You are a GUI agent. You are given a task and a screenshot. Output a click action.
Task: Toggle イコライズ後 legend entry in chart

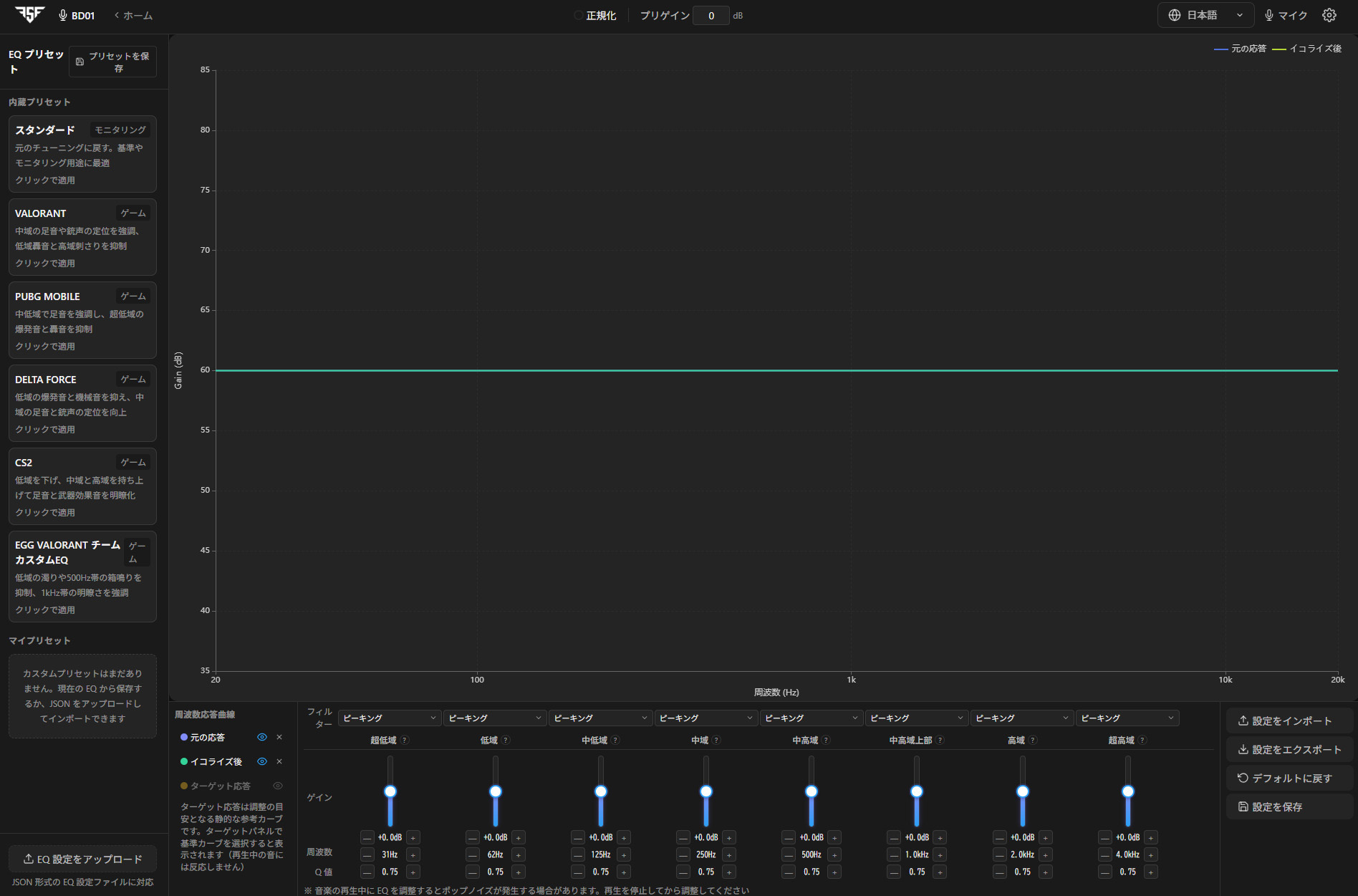point(1307,49)
